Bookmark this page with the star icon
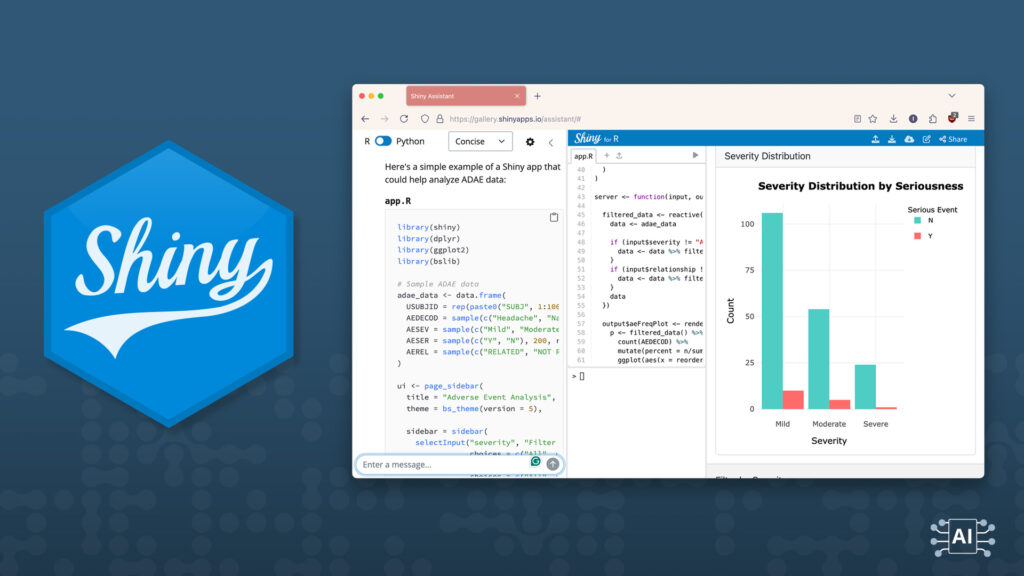Screen dimensions: 1024x576 pyautogui.click(x=872, y=118)
